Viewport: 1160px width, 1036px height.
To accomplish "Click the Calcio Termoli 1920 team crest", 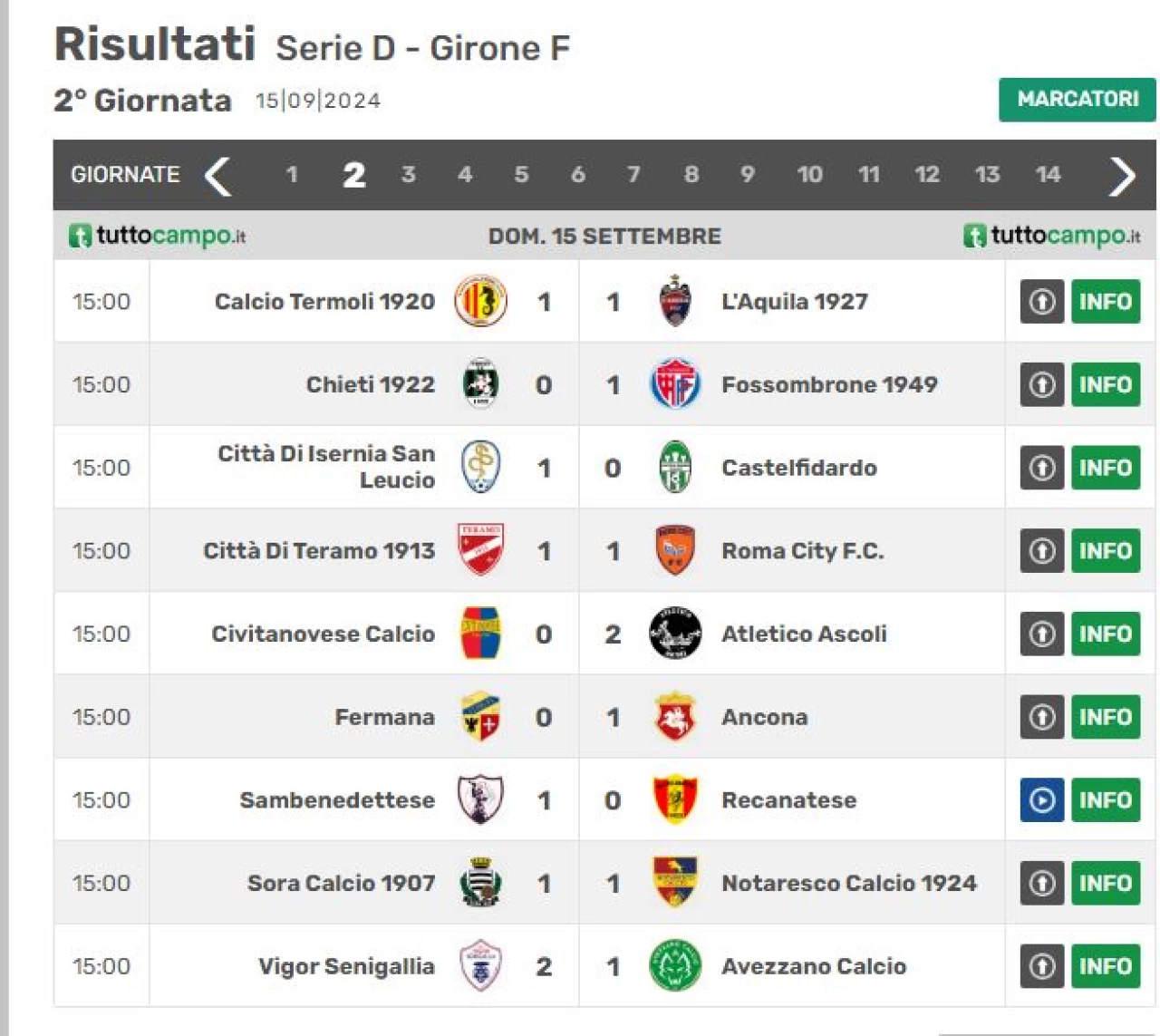I will [x=480, y=301].
